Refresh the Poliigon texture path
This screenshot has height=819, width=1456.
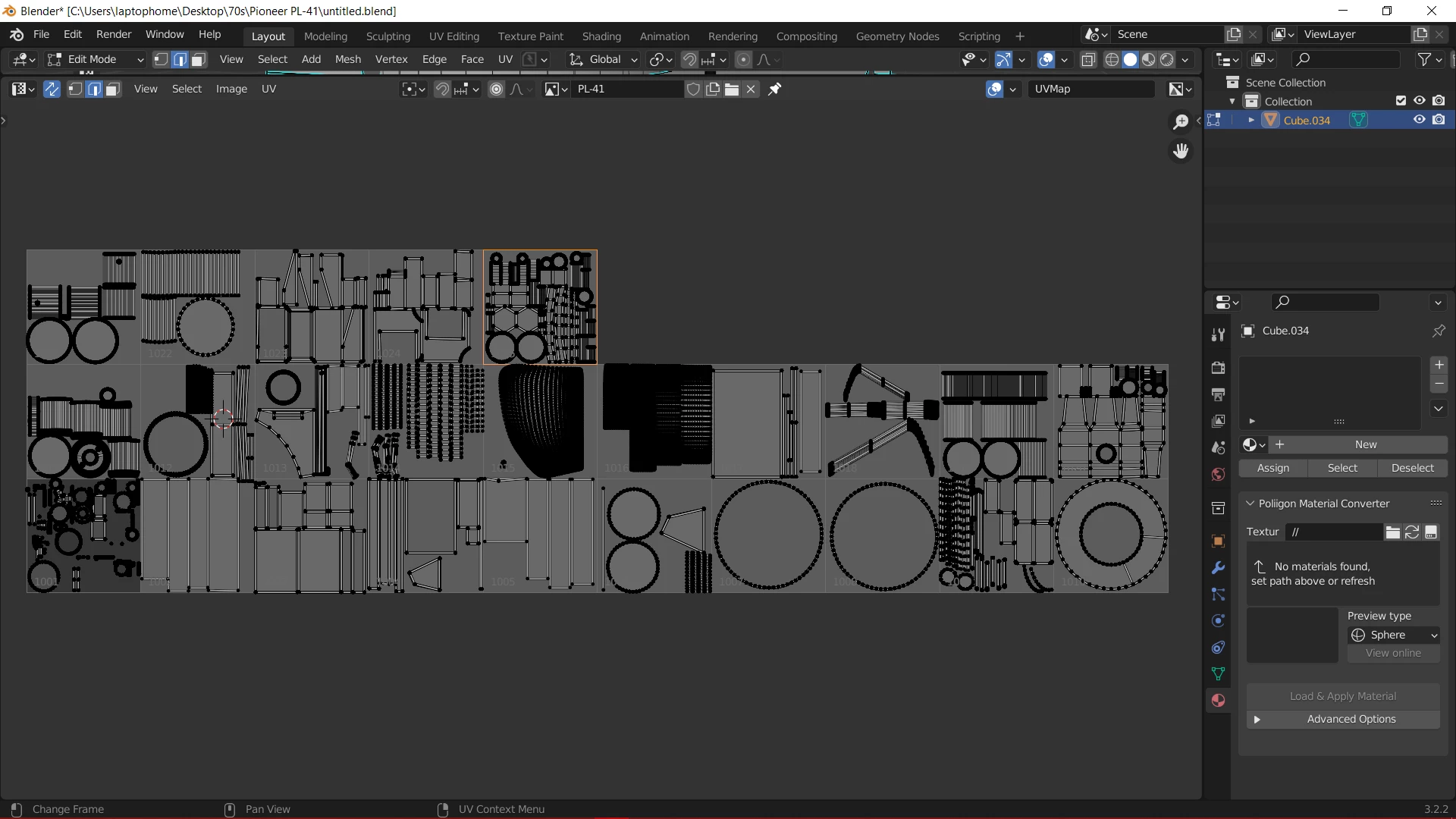pyautogui.click(x=1412, y=532)
